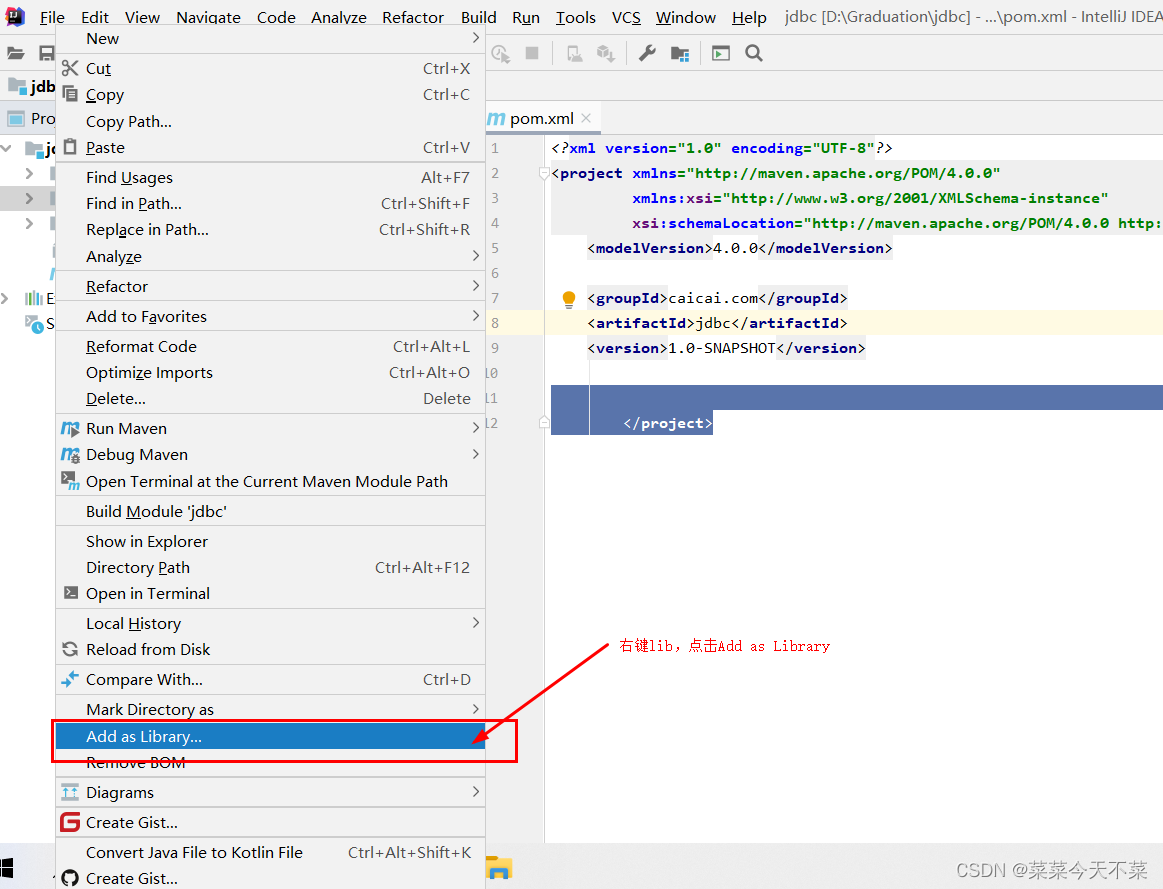Click the Reload from Disk icon
Screen dimensions: 1163x889
coord(70,649)
